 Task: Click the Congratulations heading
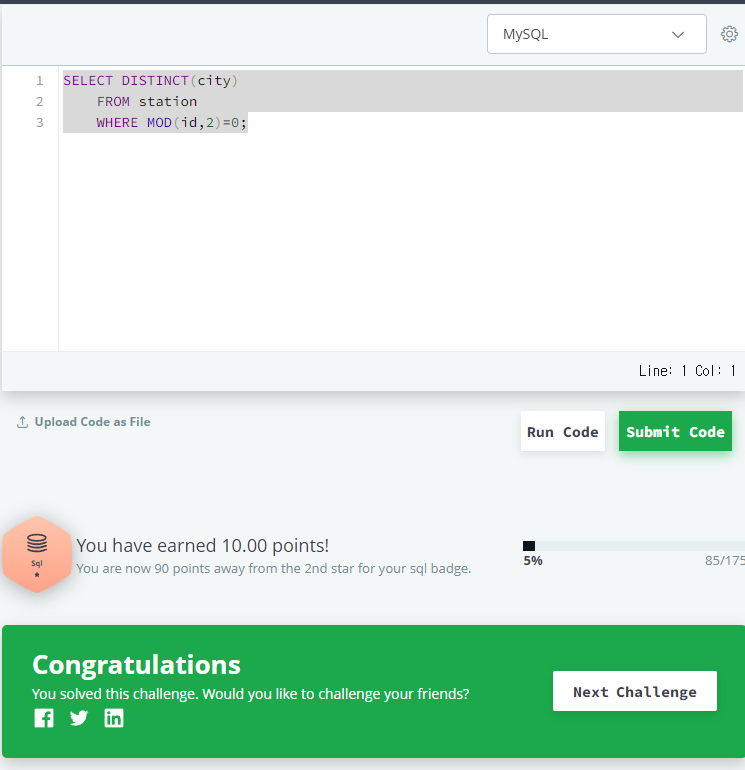coord(137,665)
